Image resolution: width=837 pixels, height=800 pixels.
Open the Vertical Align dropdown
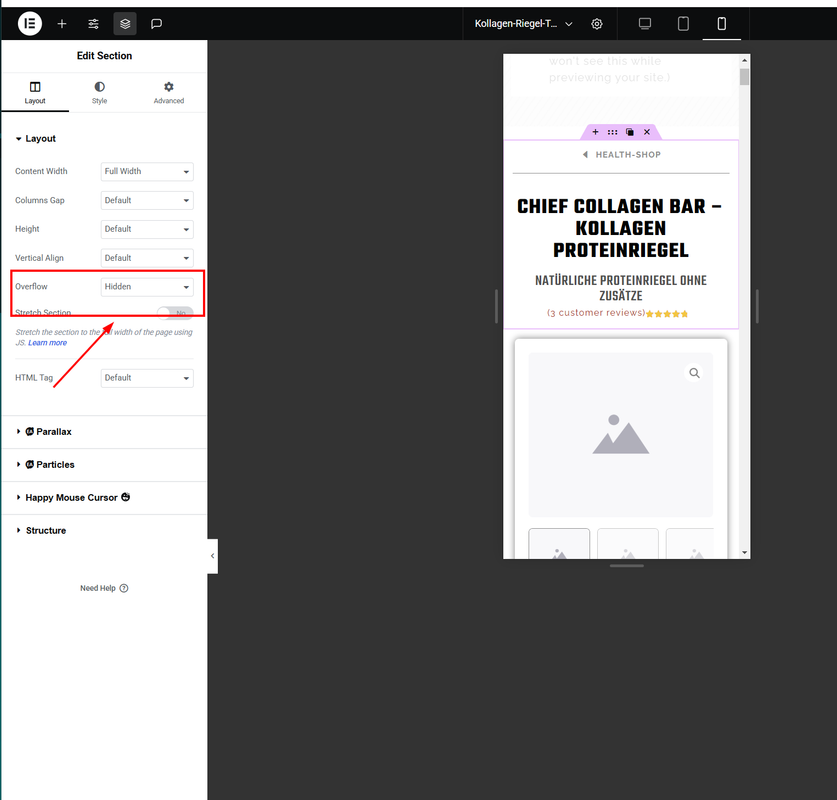point(147,258)
